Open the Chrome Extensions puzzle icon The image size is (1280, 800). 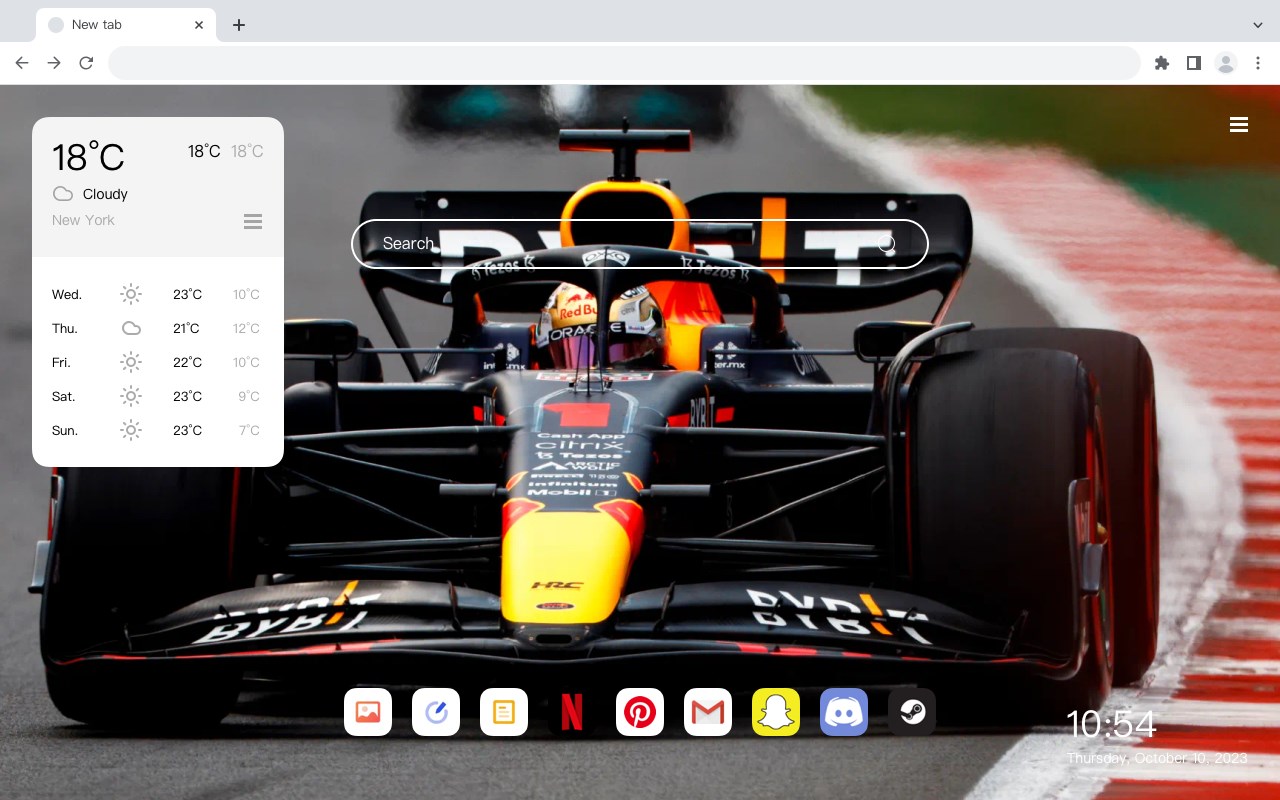pyautogui.click(x=1161, y=63)
